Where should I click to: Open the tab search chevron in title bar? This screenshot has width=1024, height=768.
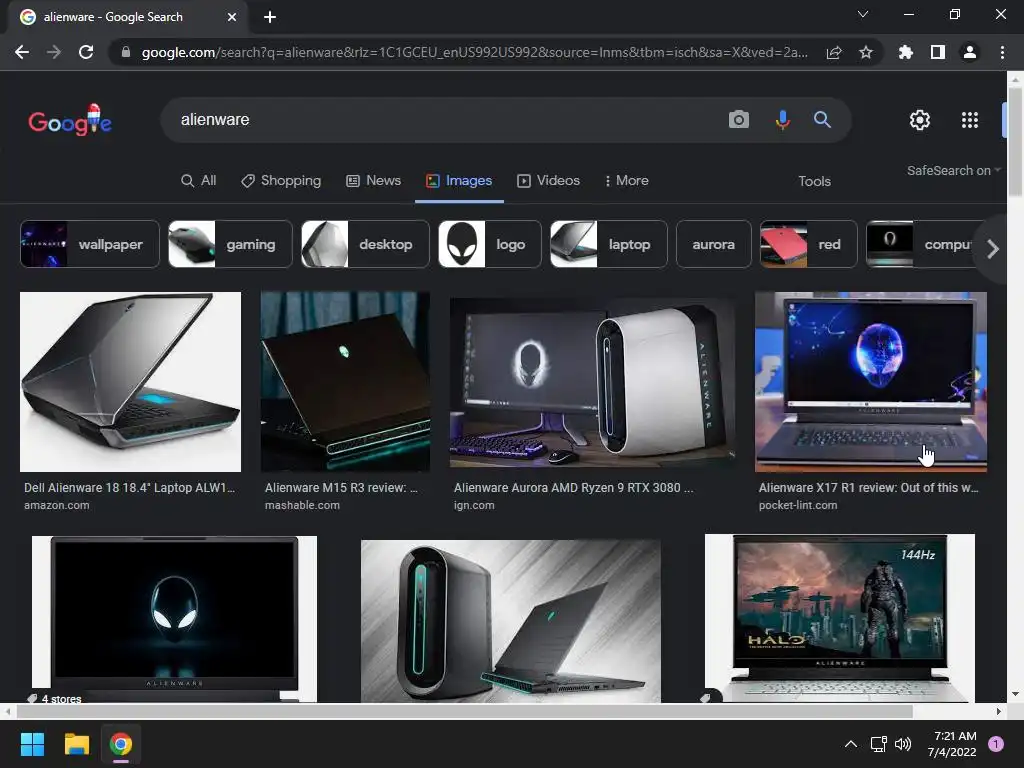pyautogui.click(x=863, y=14)
